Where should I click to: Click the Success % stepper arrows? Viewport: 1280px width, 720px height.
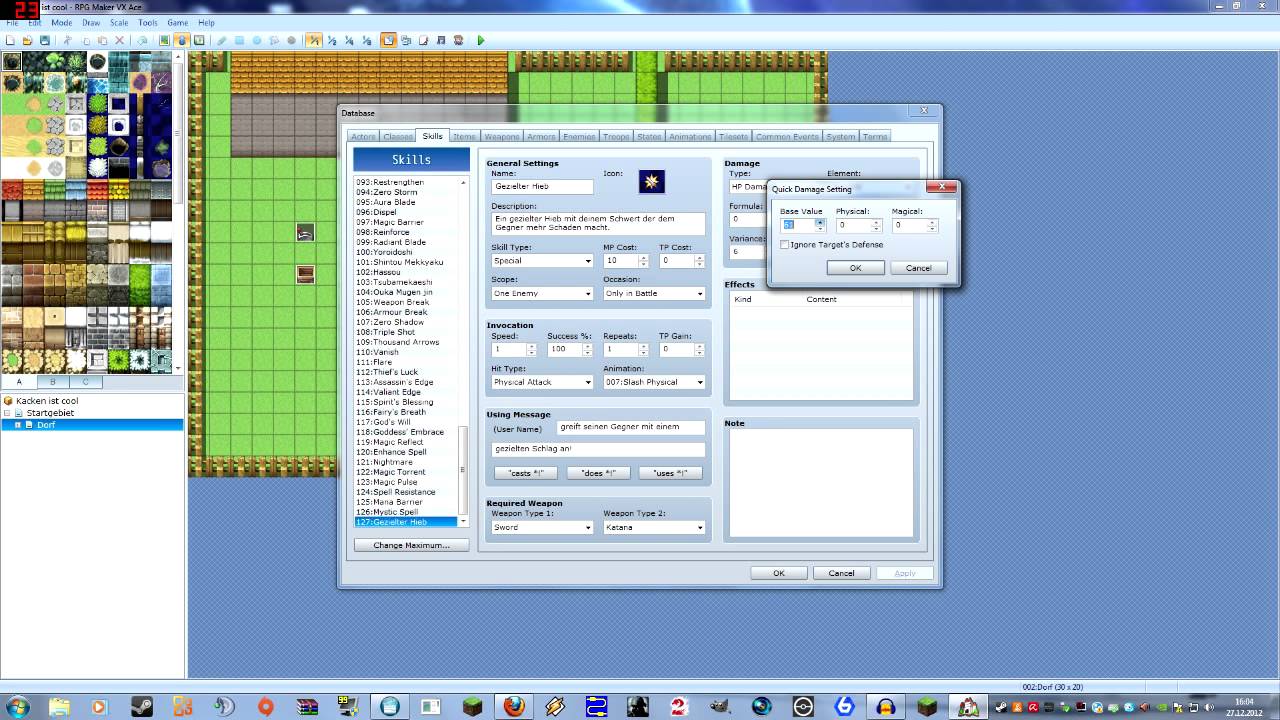point(588,349)
